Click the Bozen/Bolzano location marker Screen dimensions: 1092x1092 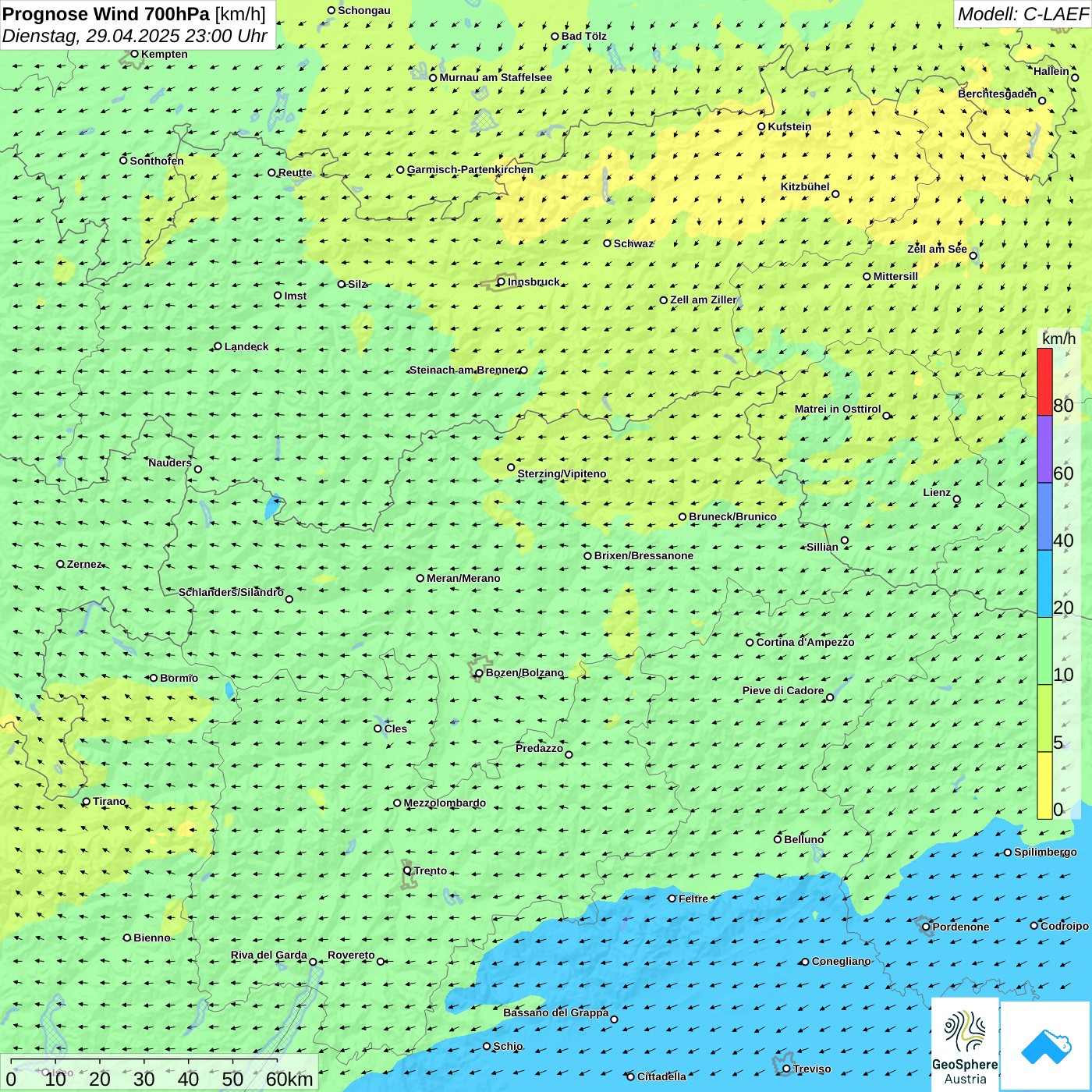(479, 673)
